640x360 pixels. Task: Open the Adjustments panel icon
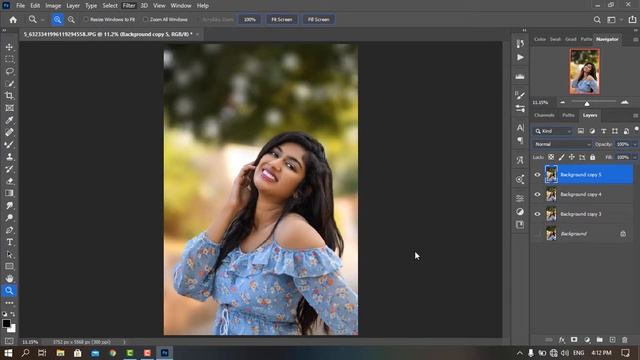[520, 211]
